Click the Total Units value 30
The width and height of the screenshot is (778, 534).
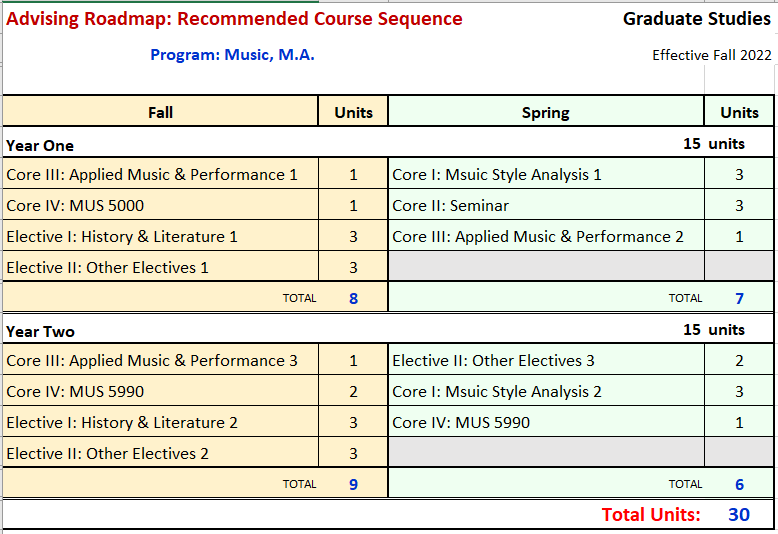[739, 515]
